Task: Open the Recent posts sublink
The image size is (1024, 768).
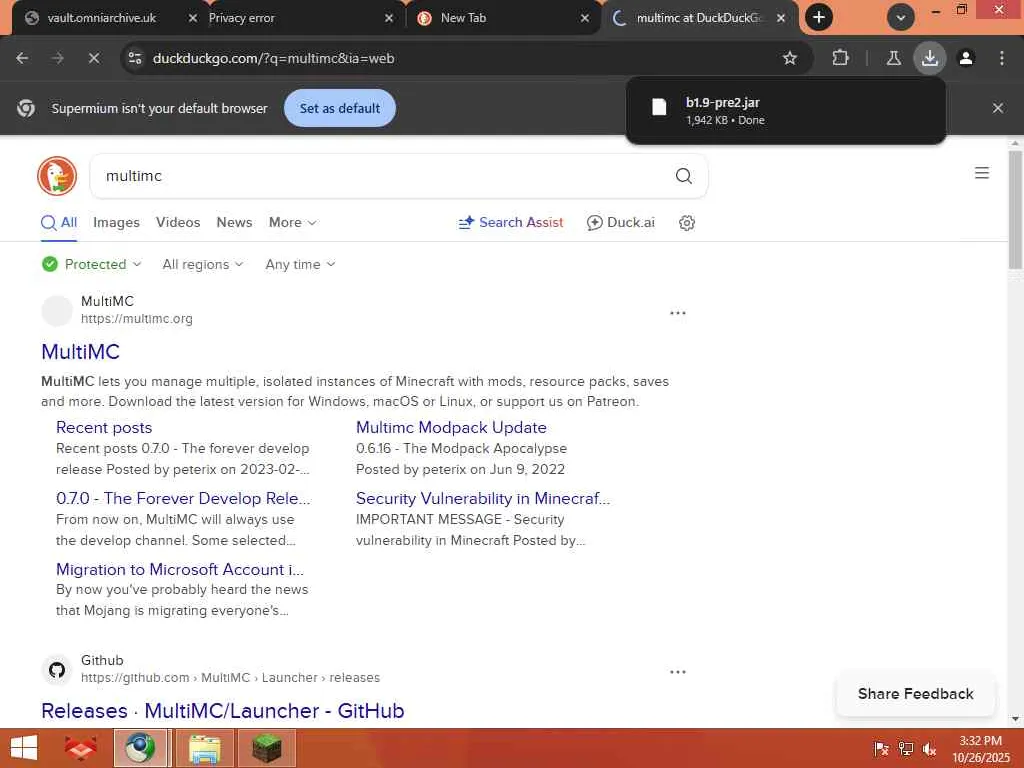Action: pos(104,427)
